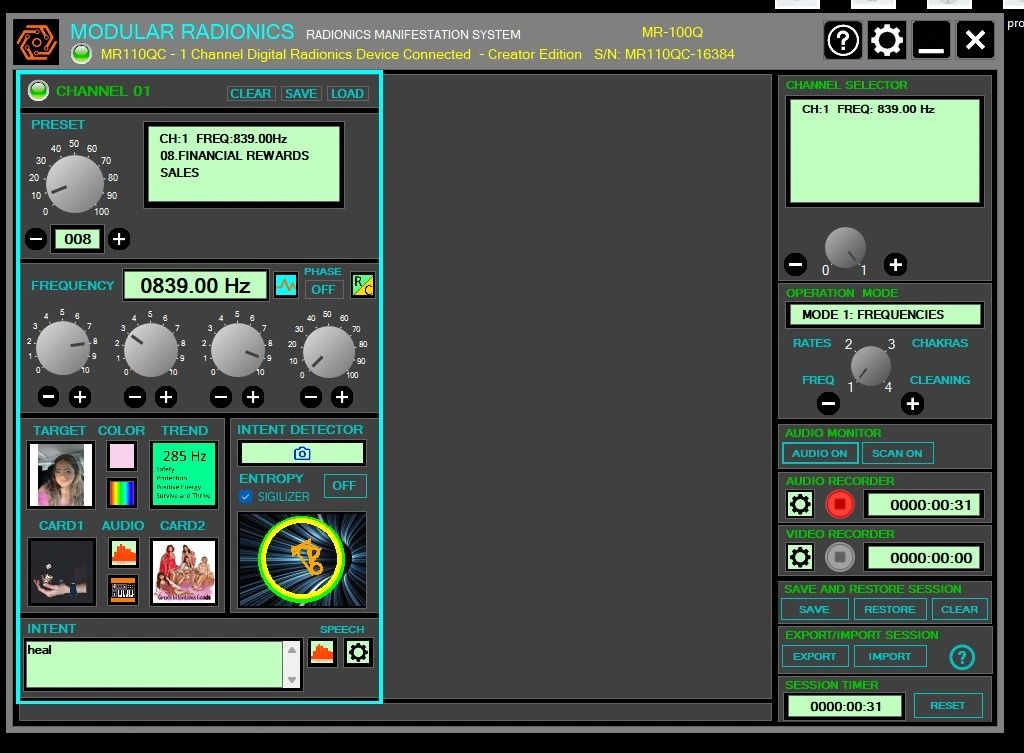Open Video Recorder settings gear
The image size is (1024, 753).
[x=799, y=557]
